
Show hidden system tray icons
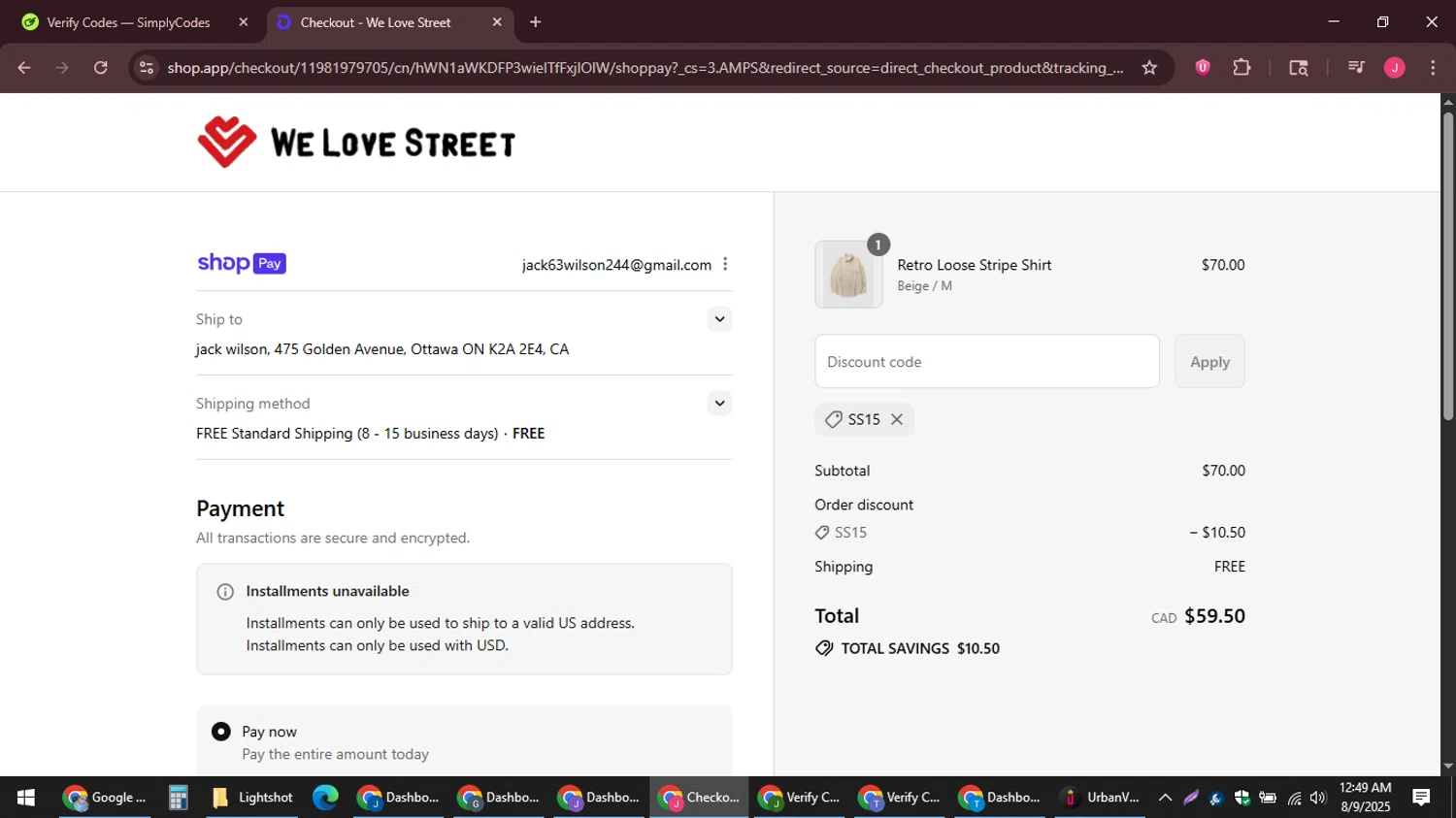tap(1166, 798)
